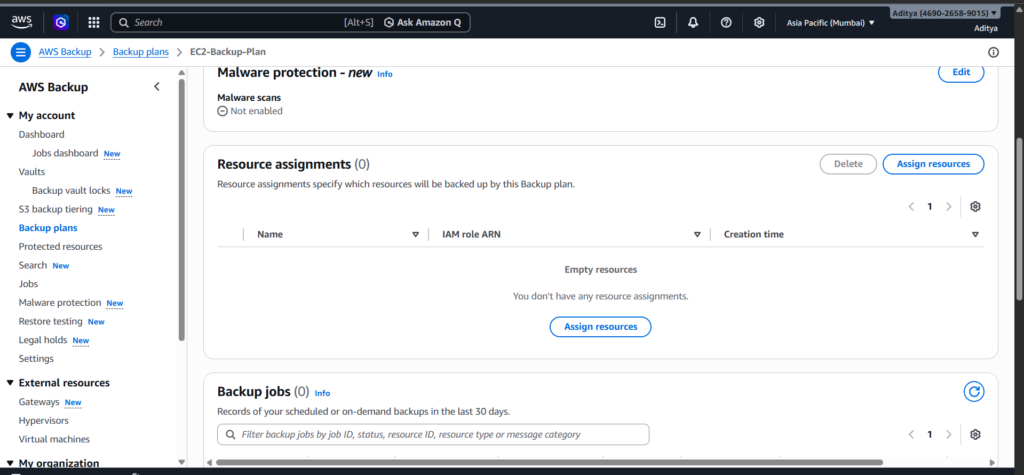Collapse the External resources section

10,383
